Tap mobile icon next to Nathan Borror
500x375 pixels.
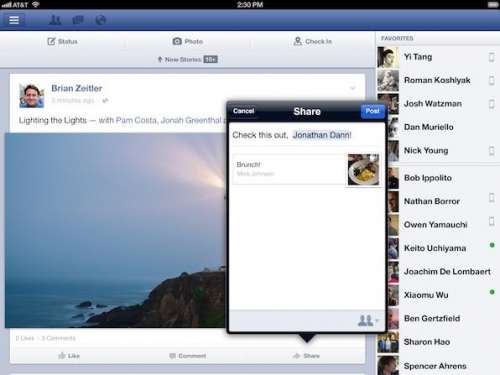coord(492,197)
